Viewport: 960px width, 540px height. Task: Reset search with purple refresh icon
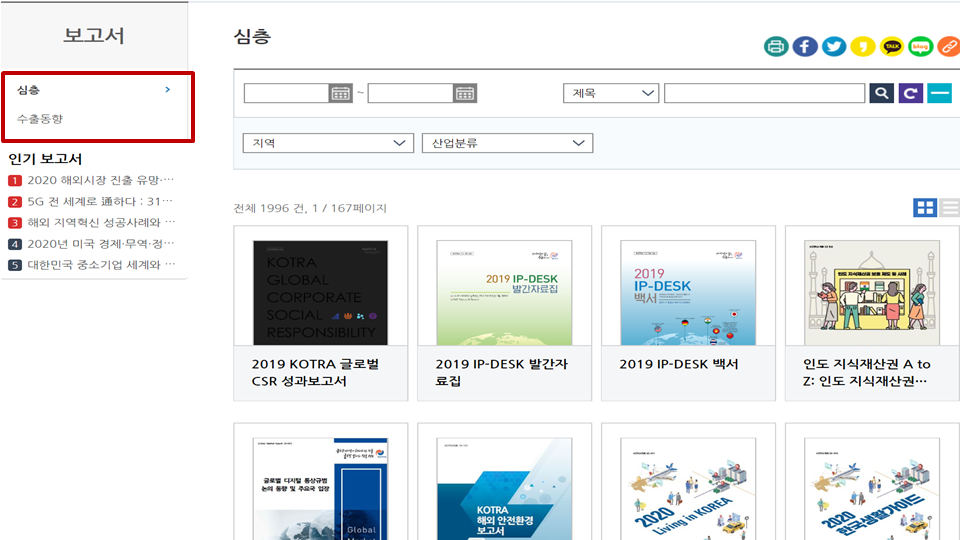pos(910,93)
